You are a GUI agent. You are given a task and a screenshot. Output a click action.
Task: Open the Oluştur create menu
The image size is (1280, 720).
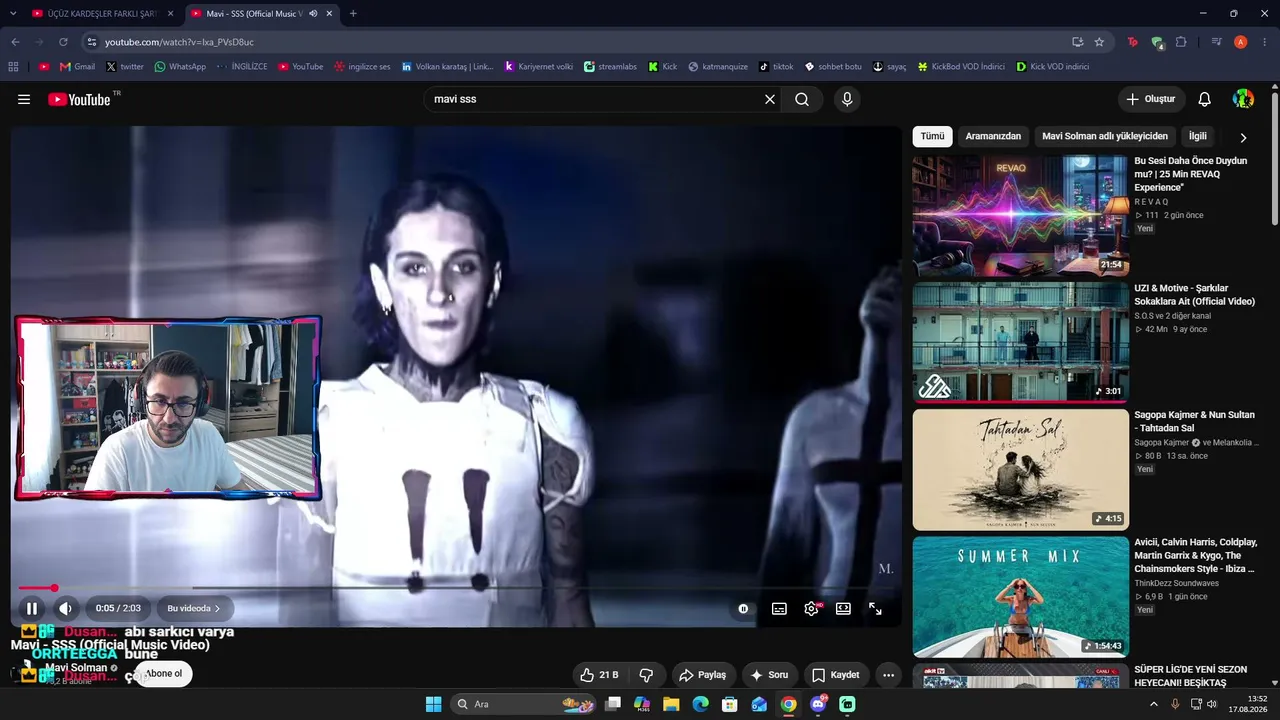1151,100
